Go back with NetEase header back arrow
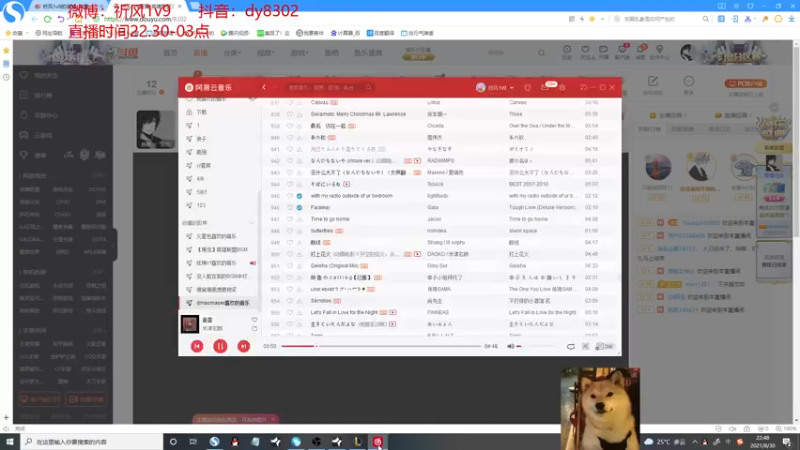The height and width of the screenshot is (450, 800). 264,87
